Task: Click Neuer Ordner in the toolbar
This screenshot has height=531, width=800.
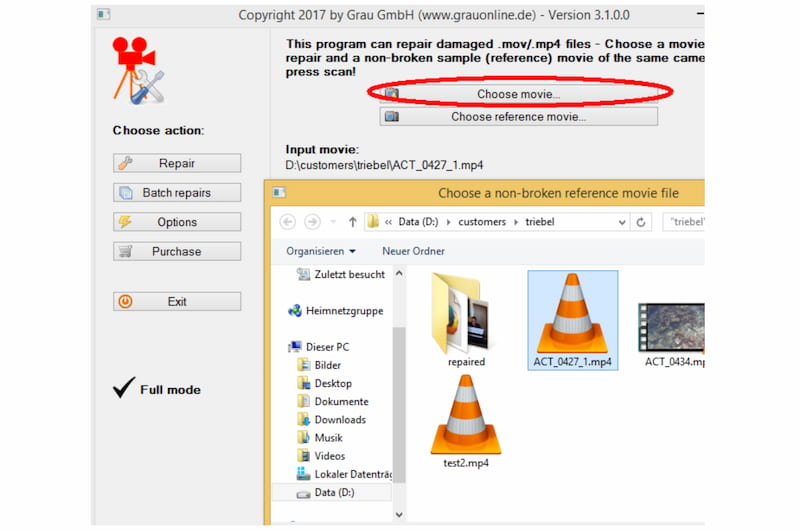Action: click(x=413, y=251)
